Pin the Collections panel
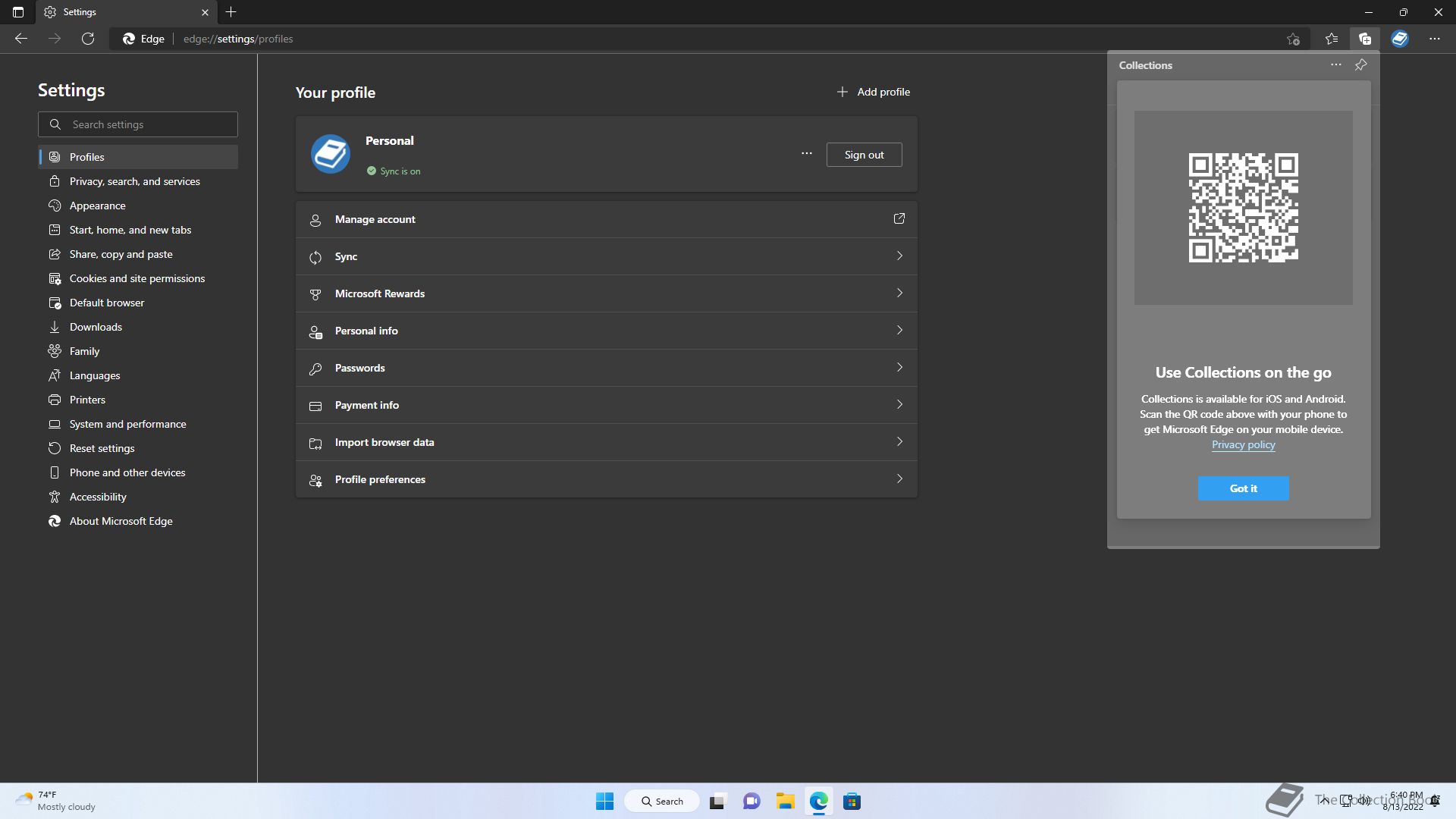 click(x=1361, y=65)
